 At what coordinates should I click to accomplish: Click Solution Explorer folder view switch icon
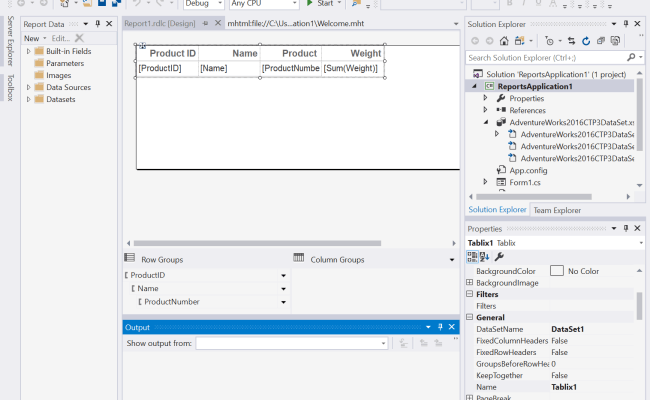pyautogui.click(x=519, y=41)
